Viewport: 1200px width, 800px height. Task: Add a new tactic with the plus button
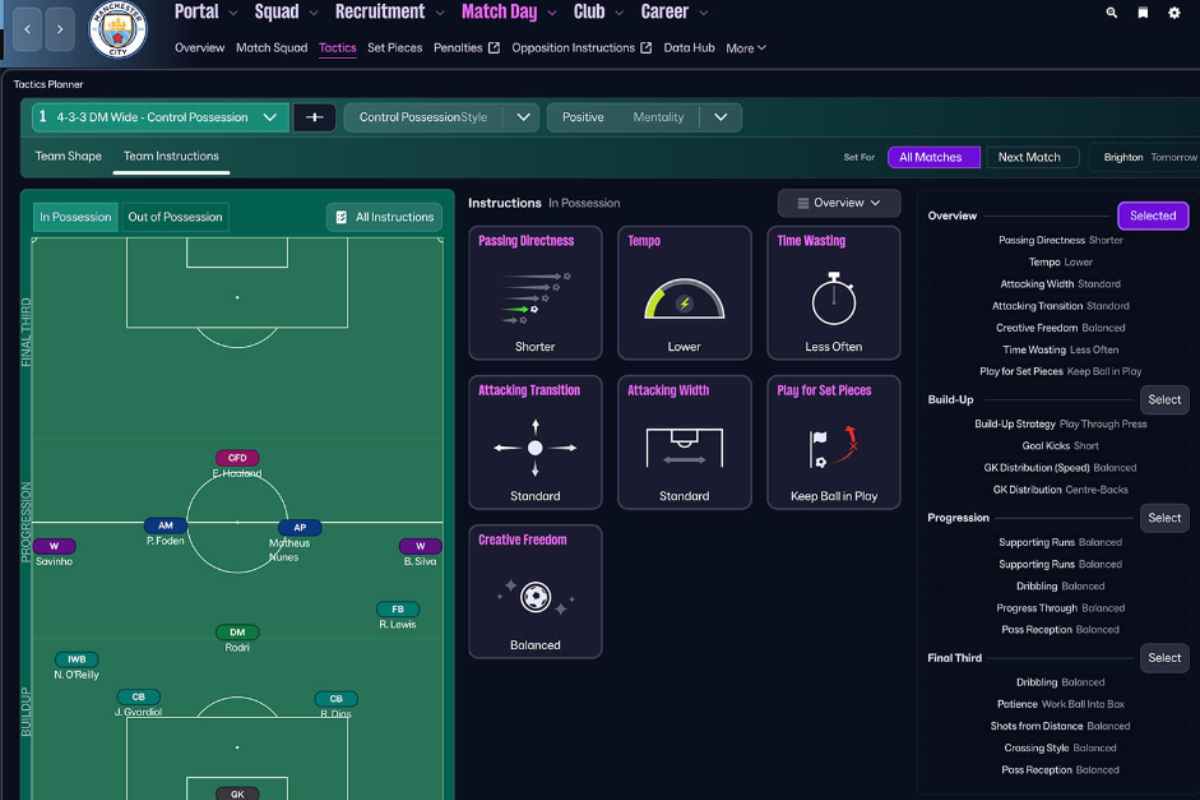click(x=314, y=117)
